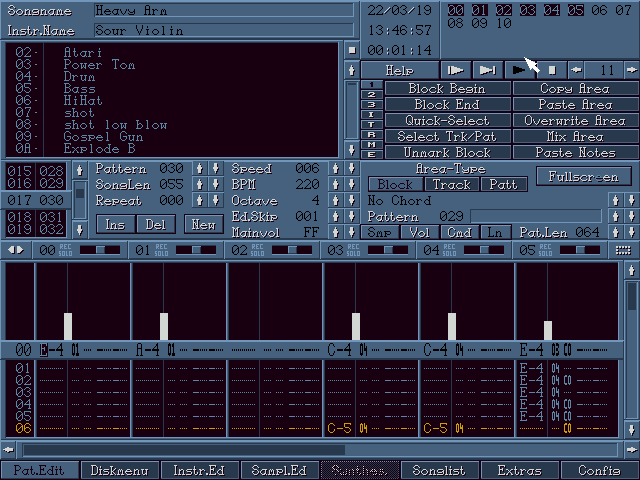Image resolution: width=640 pixels, height=480 pixels.
Task: Decrease value 11 with left arrow
Action: point(576,70)
